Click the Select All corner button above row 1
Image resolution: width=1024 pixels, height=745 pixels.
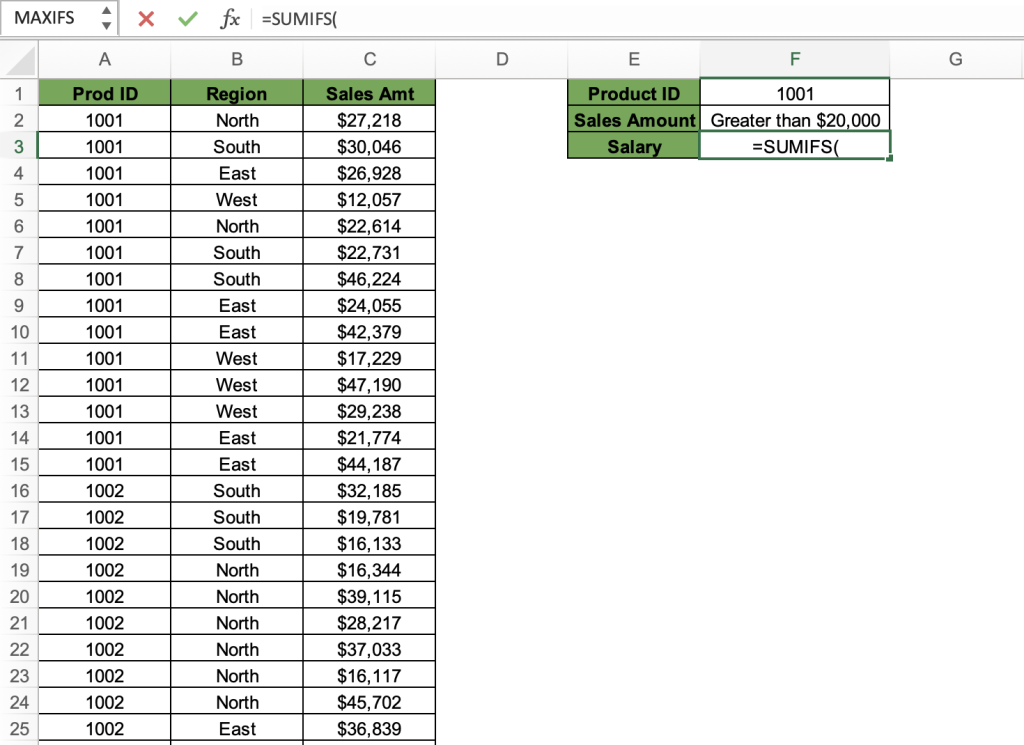[17, 60]
